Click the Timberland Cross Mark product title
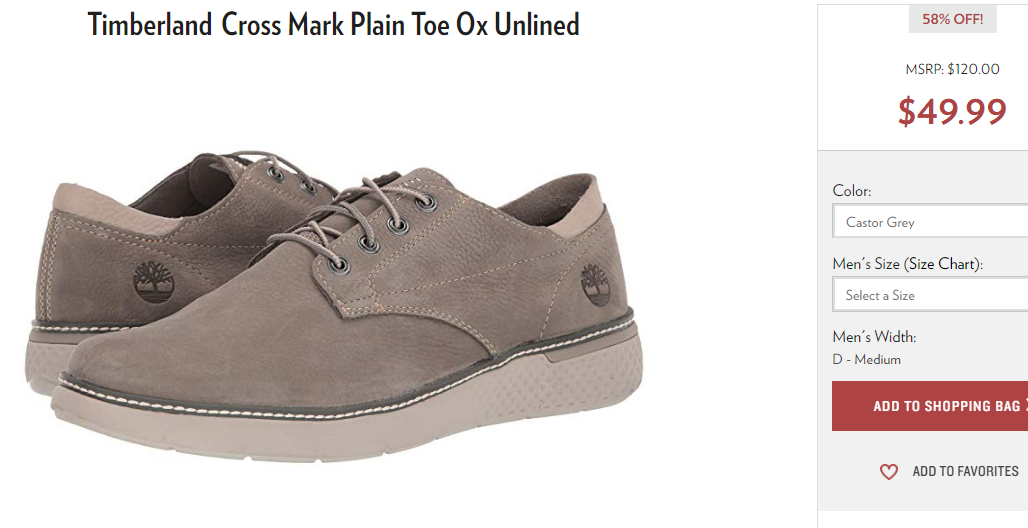 coord(334,25)
